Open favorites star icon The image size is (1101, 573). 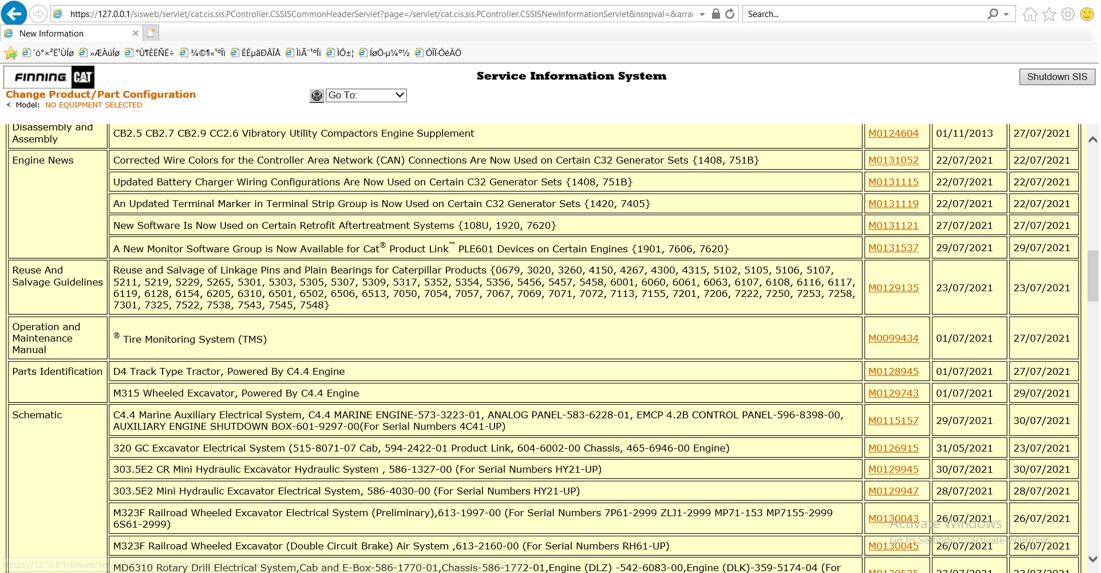pos(1048,14)
